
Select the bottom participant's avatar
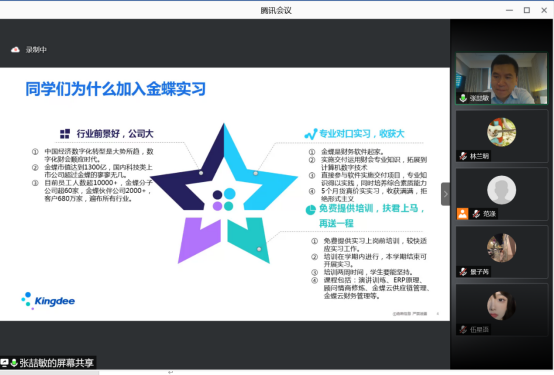coord(501,305)
